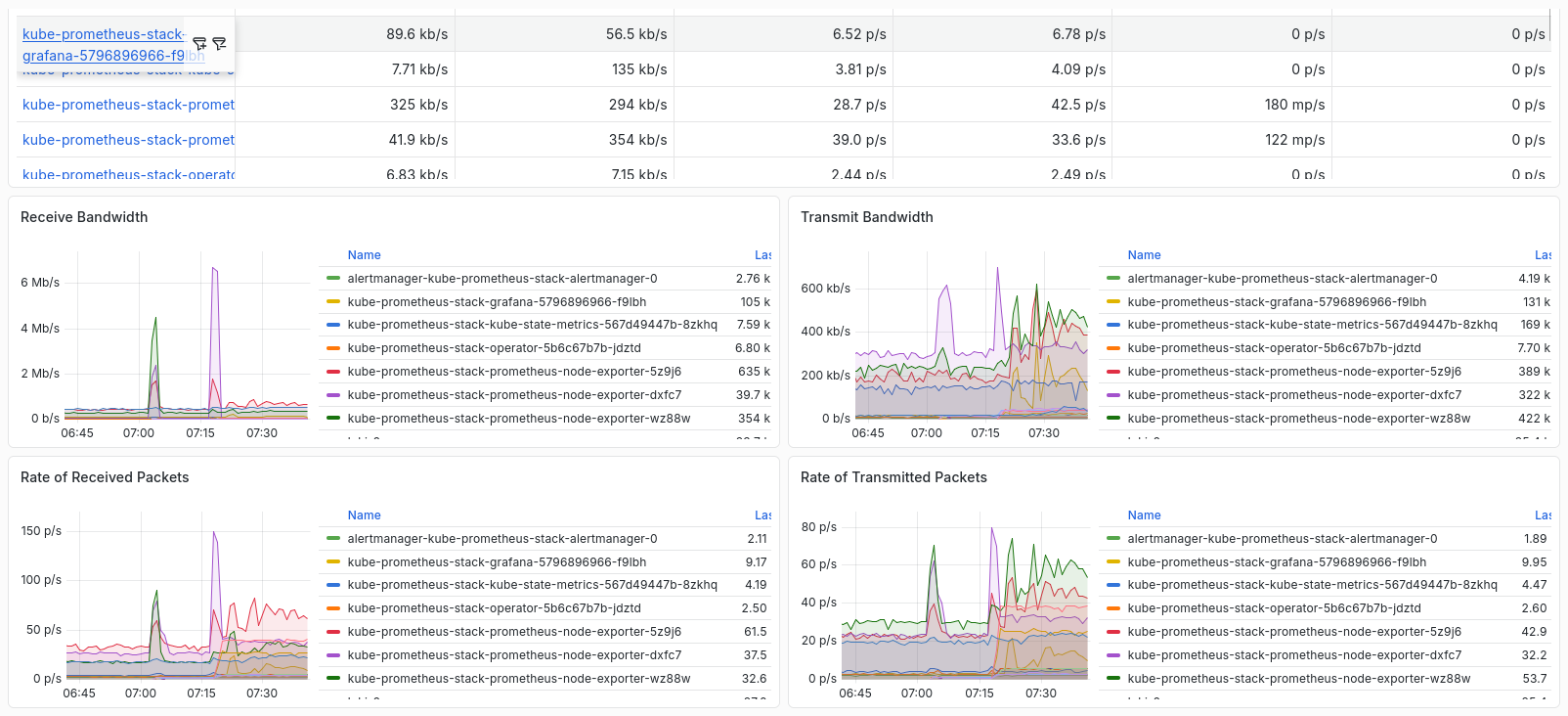Screen dimensions: 1568x716
Task: Click the 4.09 p/s table cell
Action: [1002, 69]
